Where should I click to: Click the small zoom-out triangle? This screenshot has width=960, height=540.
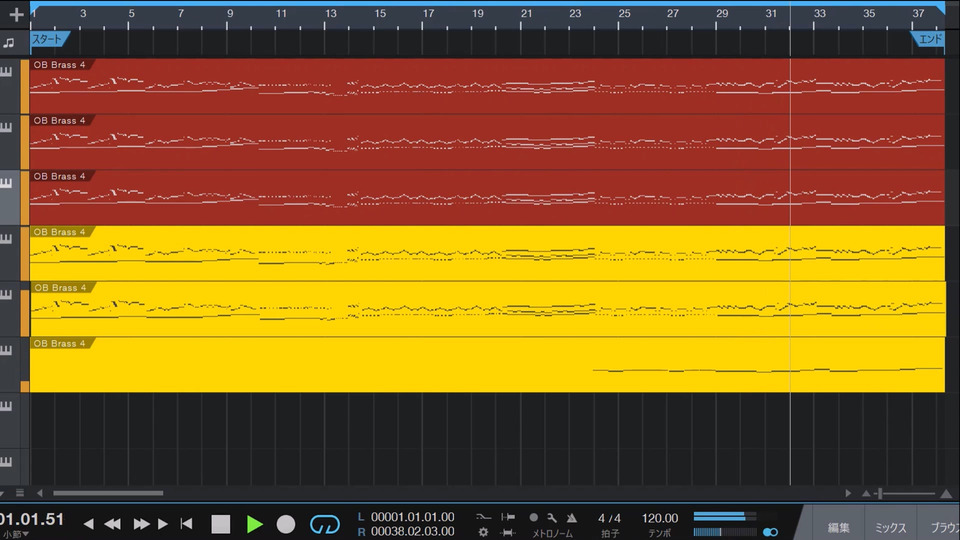point(866,493)
